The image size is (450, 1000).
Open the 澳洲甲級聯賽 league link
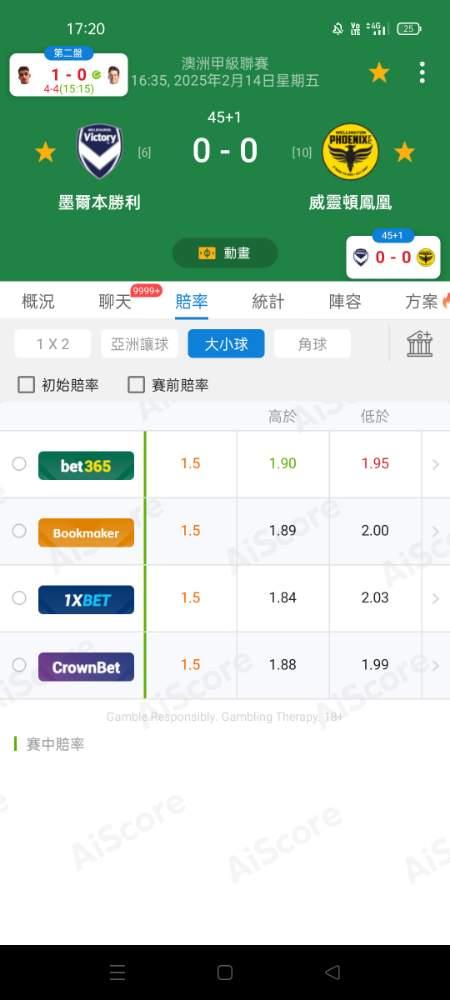click(x=225, y=63)
